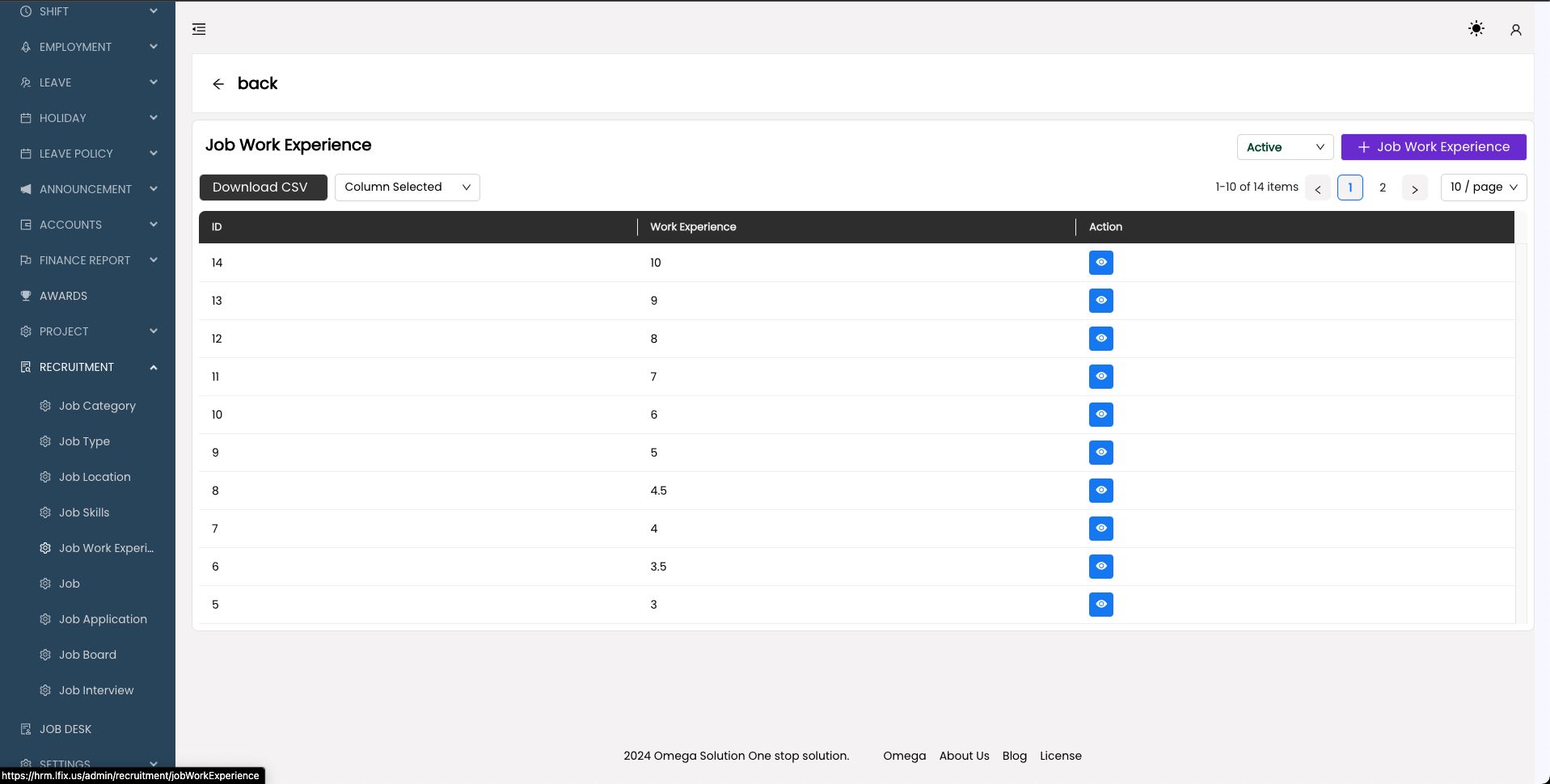Open the Column Selected dropdown
The image size is (1550, 784).
(x=407, y=188)
